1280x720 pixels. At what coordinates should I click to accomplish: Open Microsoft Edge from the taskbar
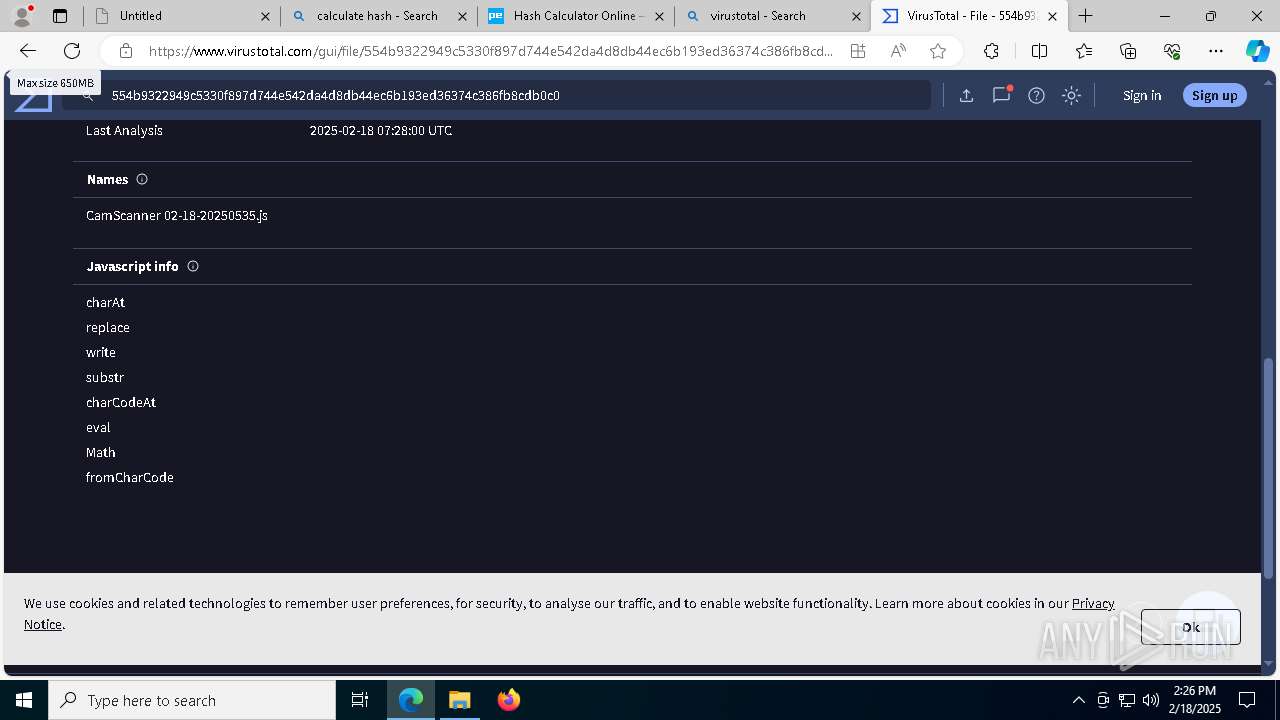(x=411, y=700)
